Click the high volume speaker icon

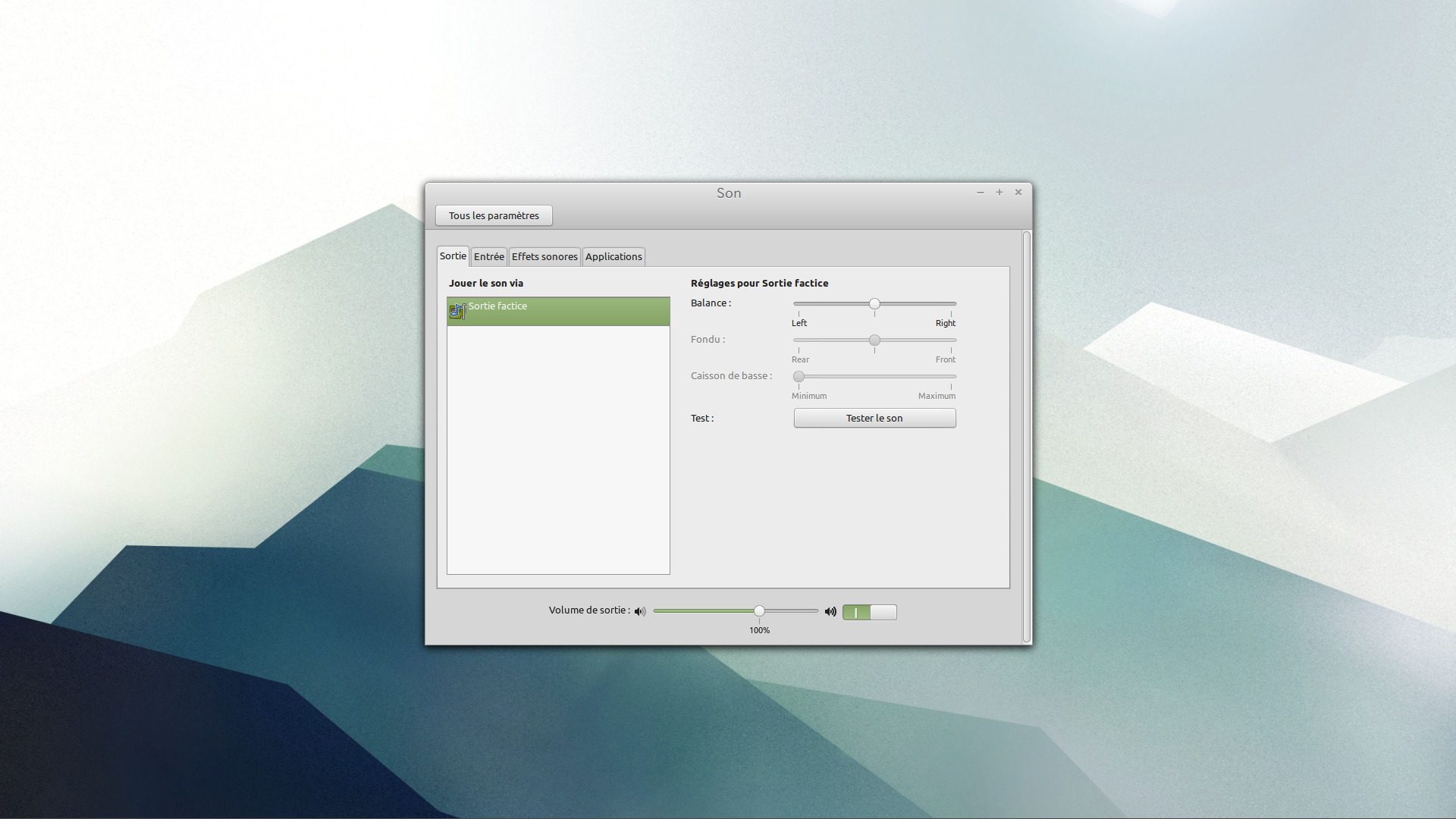pos(830,611)
